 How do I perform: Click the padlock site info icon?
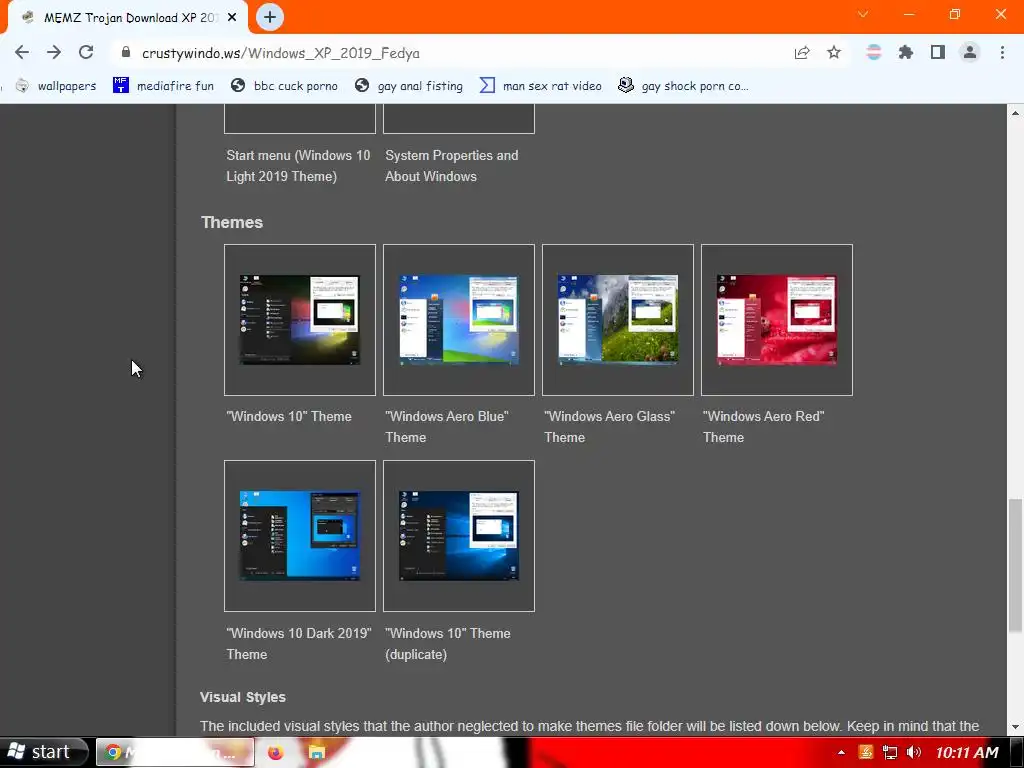click(126, 53)
